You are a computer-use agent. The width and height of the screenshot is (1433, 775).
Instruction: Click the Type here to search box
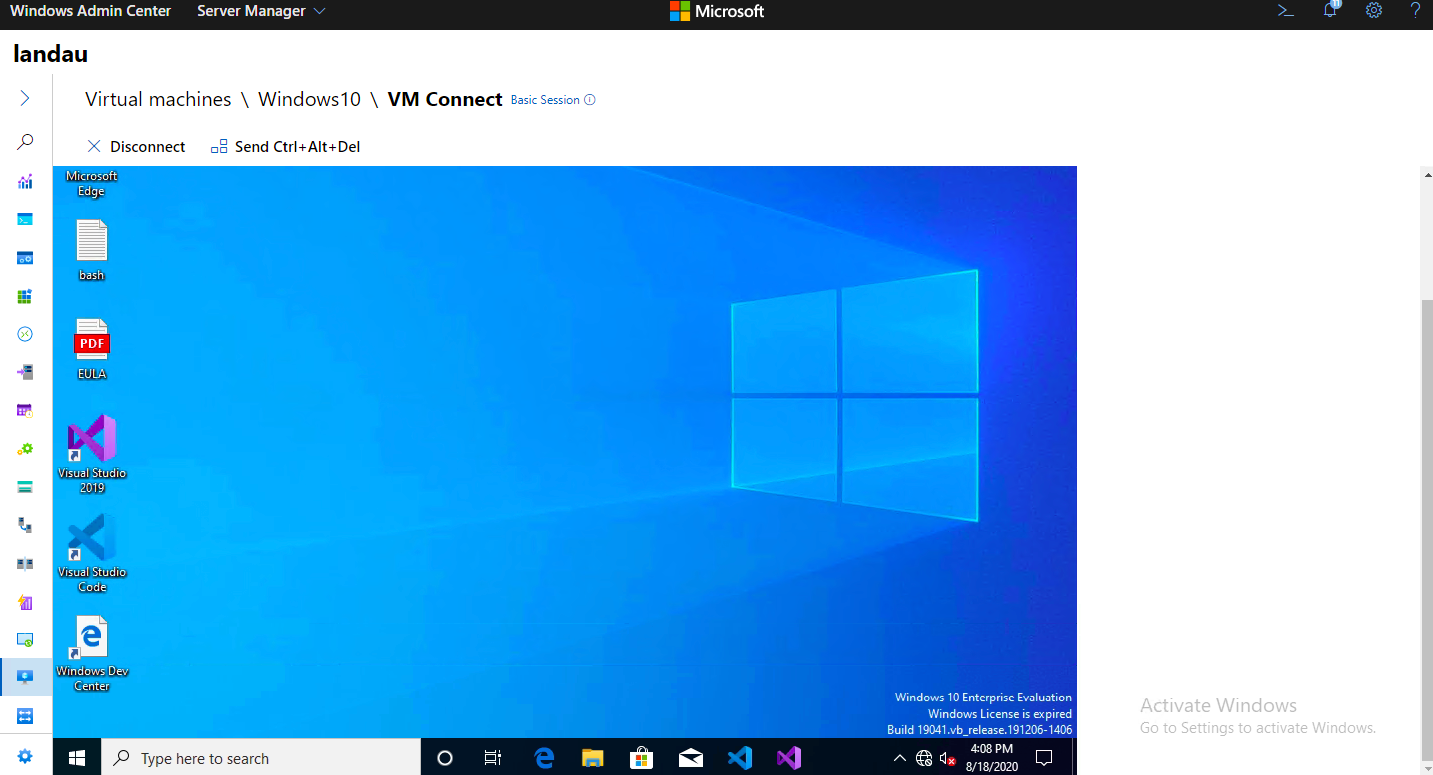point(261,758)
